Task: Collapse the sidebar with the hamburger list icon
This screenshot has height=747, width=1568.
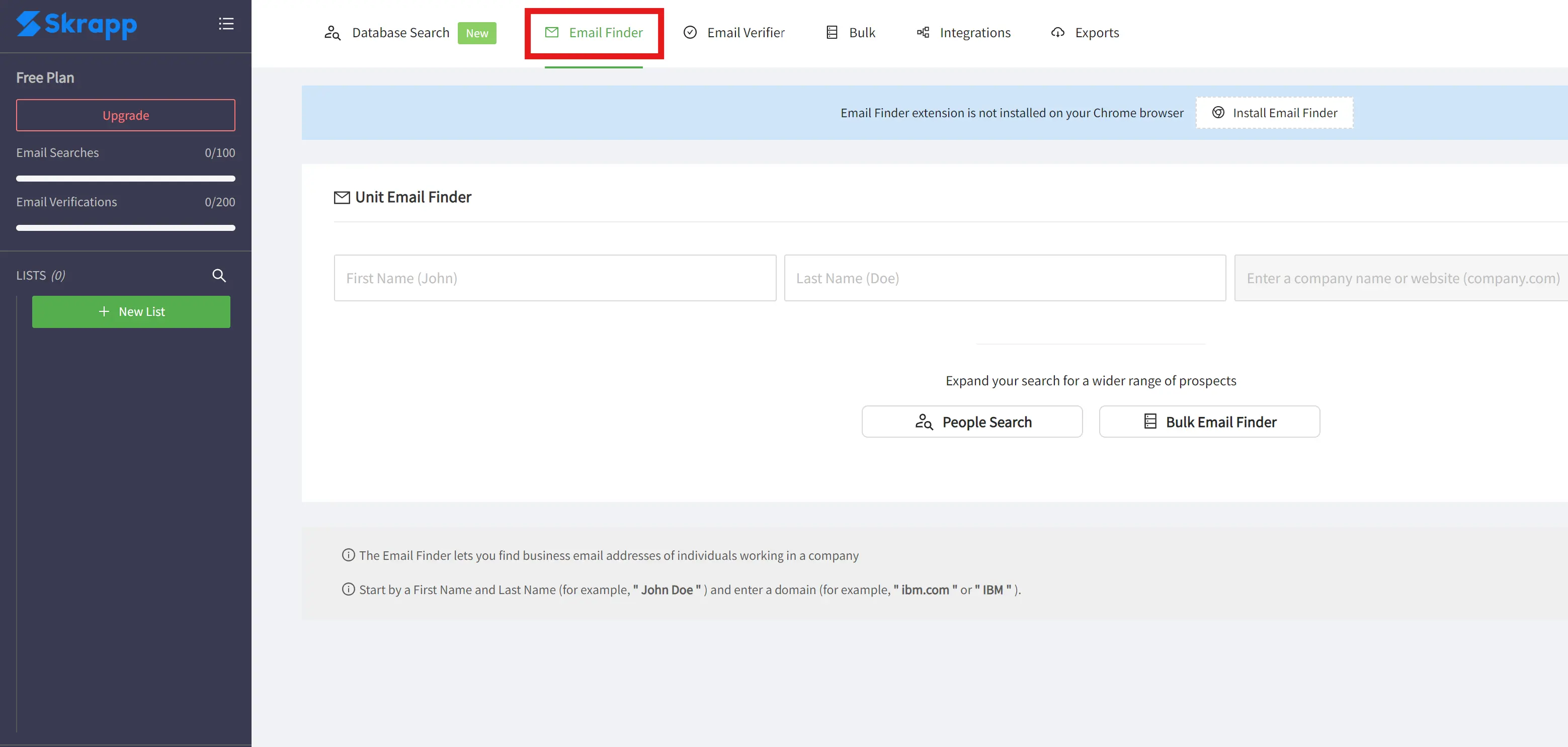Action: pyautogui.click(x=226, y=24)
